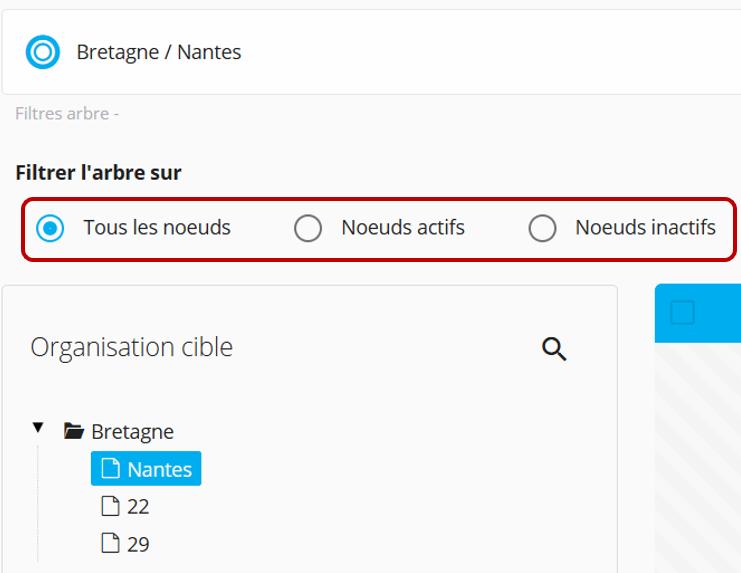Click the Bretagne / Nantes breadcrumb text
This screenshot has width=741, height=573.
tap(159, 52)
